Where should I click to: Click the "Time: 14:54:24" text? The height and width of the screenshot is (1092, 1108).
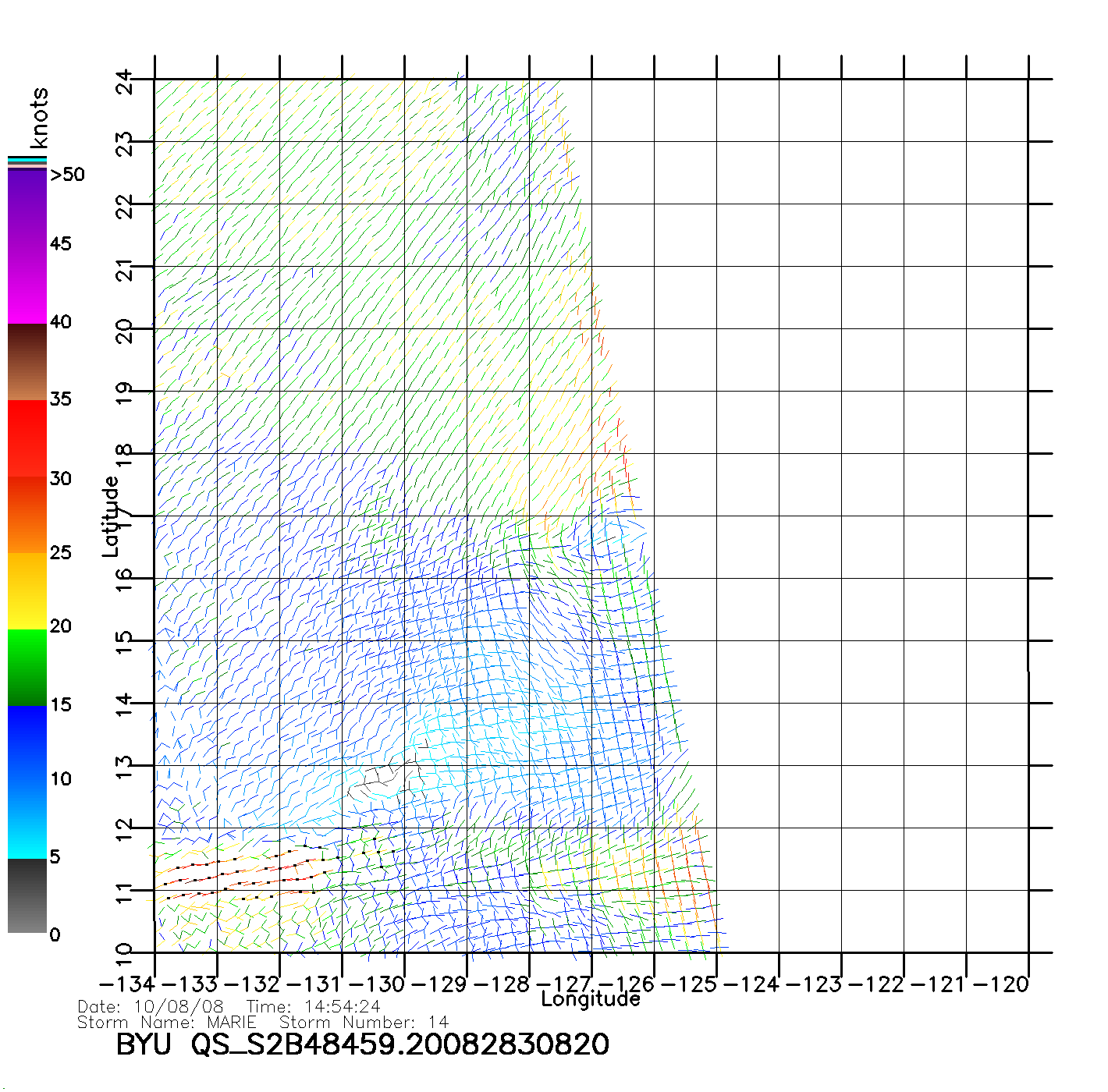(313, 1007)
